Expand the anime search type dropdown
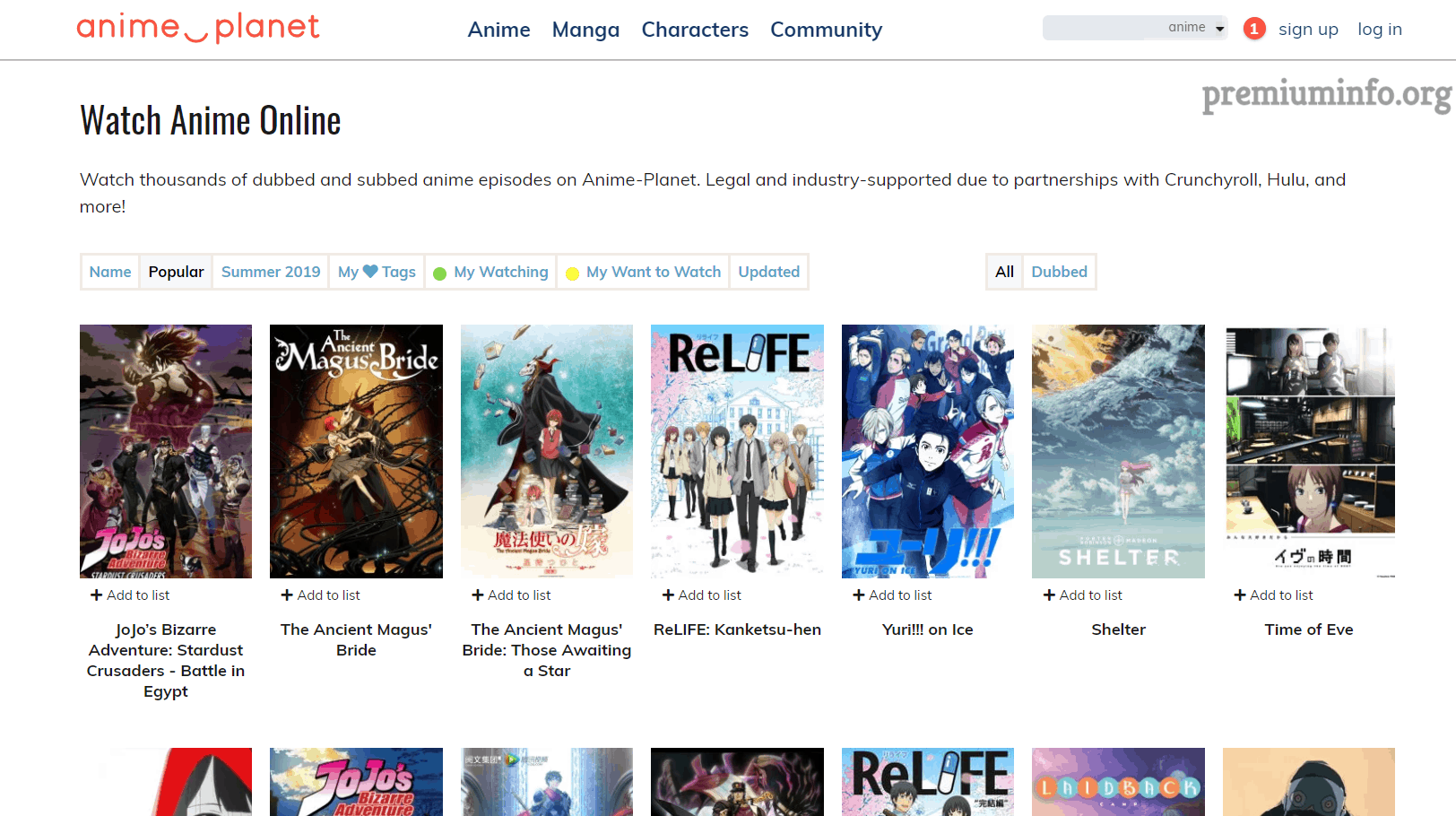Screen dimensions: 1456x816 [x=1196, y=28]
